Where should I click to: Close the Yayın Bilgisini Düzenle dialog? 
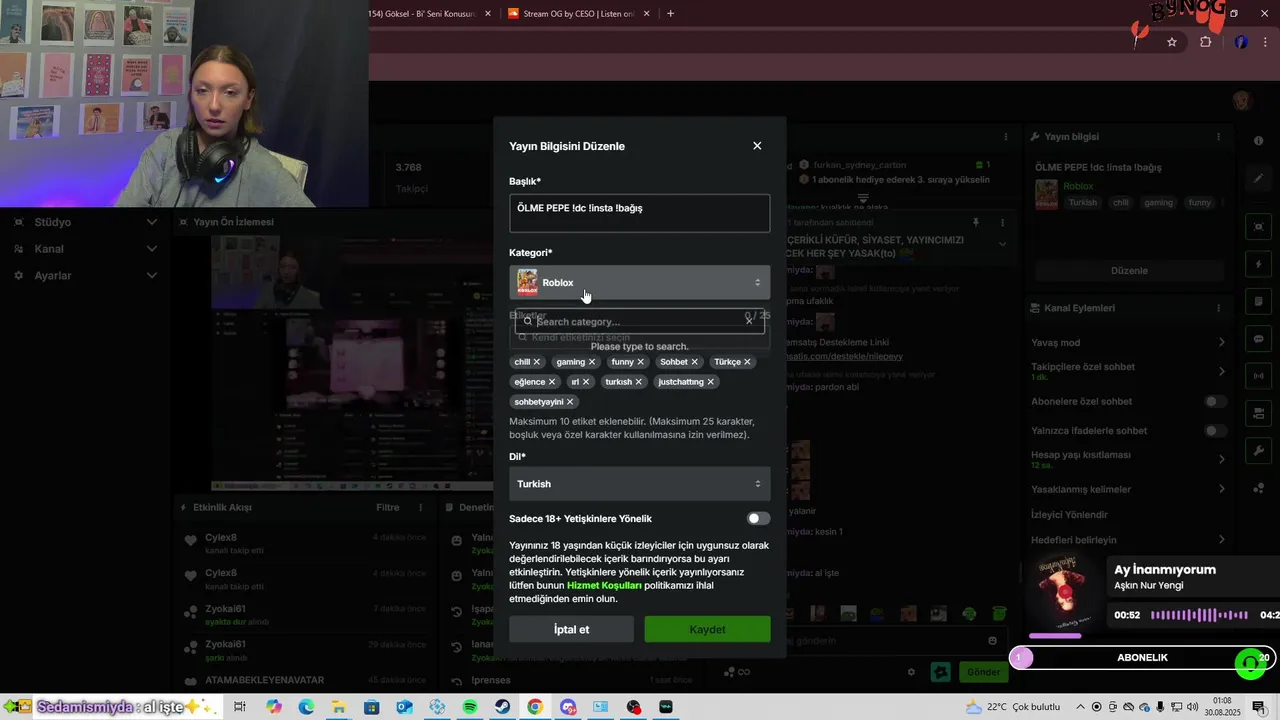[757, 146]
